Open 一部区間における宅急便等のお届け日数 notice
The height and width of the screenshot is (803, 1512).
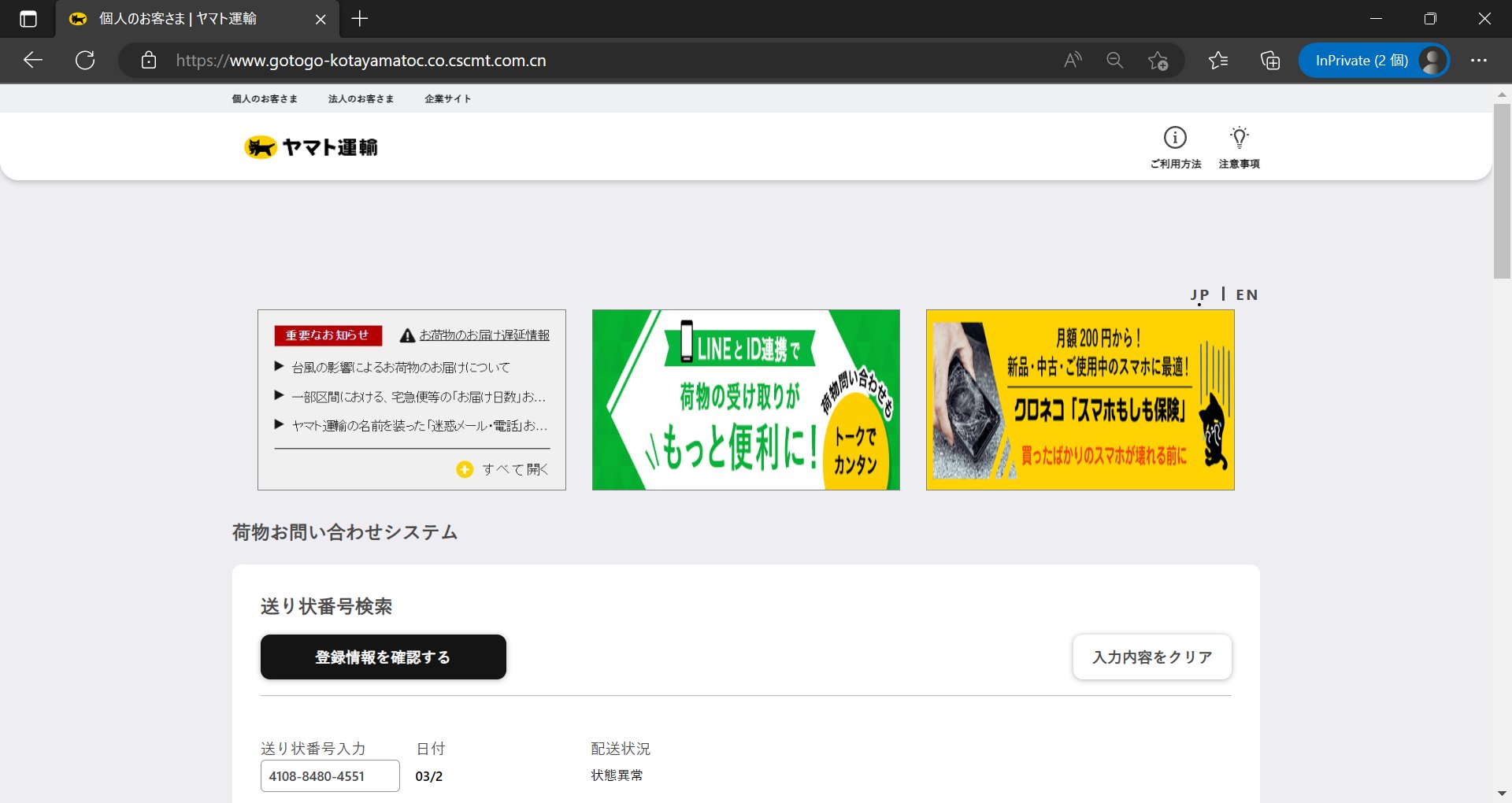[x=418, y=397]
